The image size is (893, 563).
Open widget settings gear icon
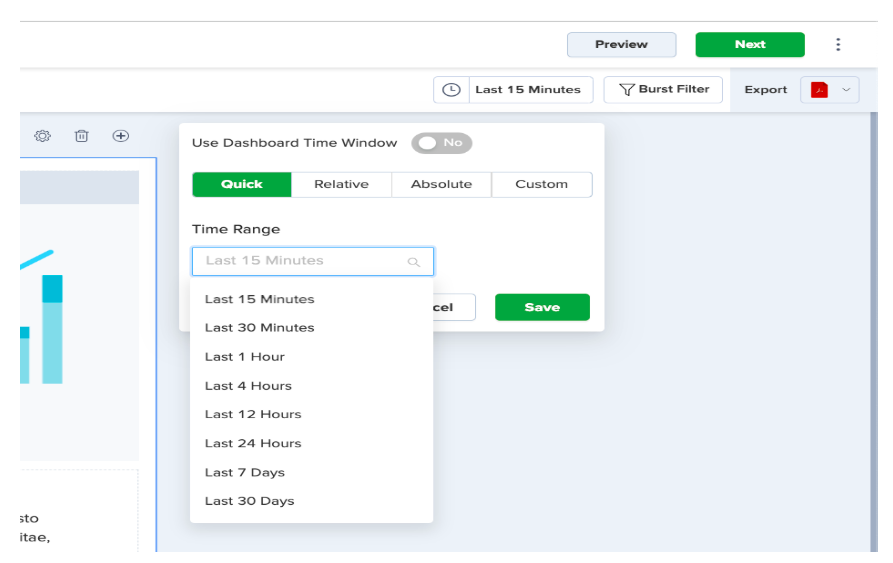pyautogui.click(x=42, y=136)
